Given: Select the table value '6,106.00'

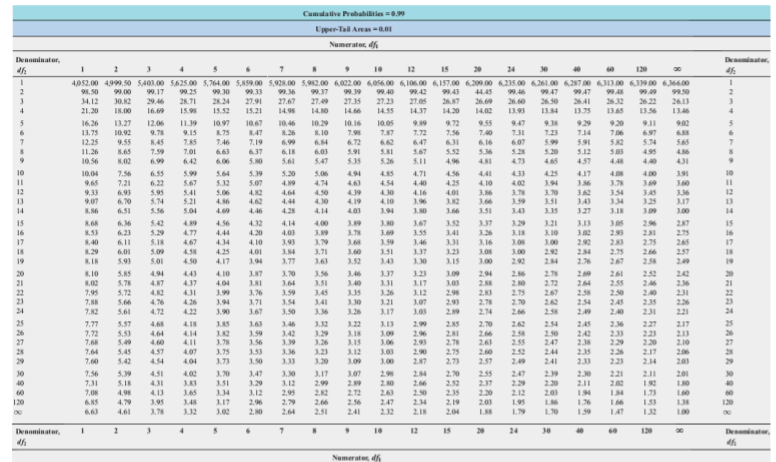Looking at the screenshot, I should click(x=413, y=83).
